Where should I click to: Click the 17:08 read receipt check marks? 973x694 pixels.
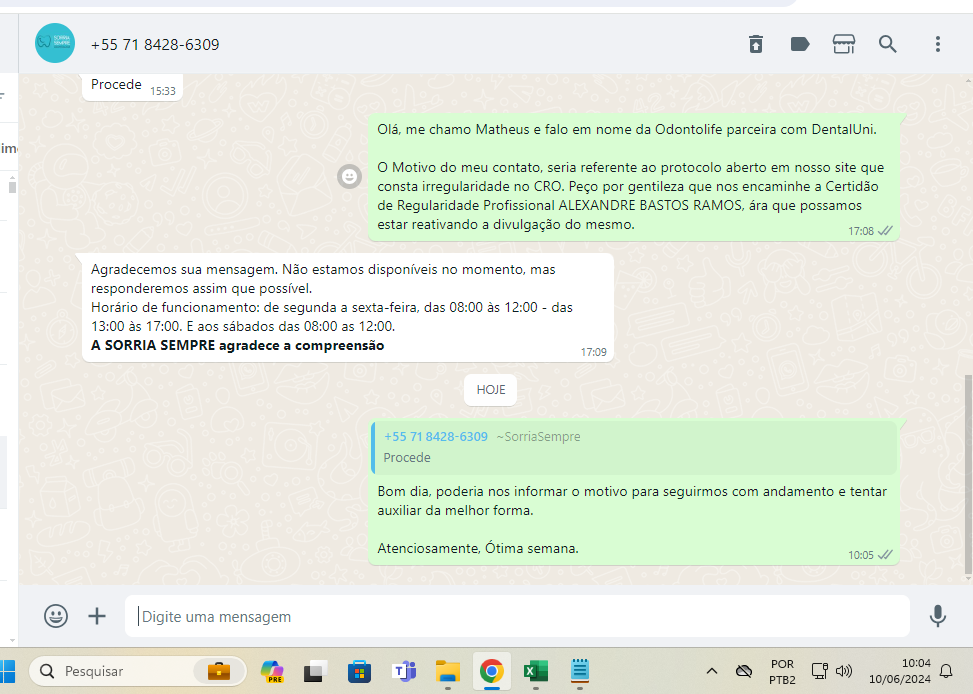(886, 231)
